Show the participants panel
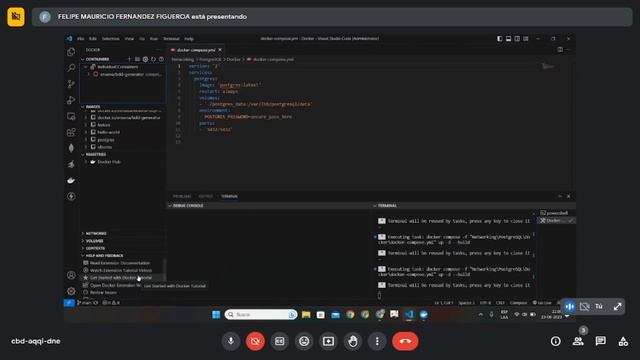The height and width of the screenshot is (360, 640). tap(578, 341)
